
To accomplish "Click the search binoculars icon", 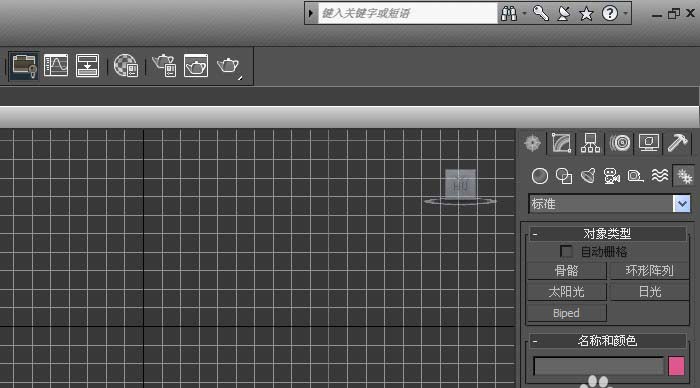I will tap(509, 13).
